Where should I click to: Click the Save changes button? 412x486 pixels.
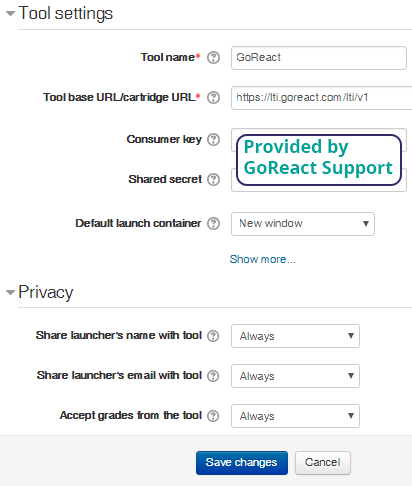coord(242,463)
